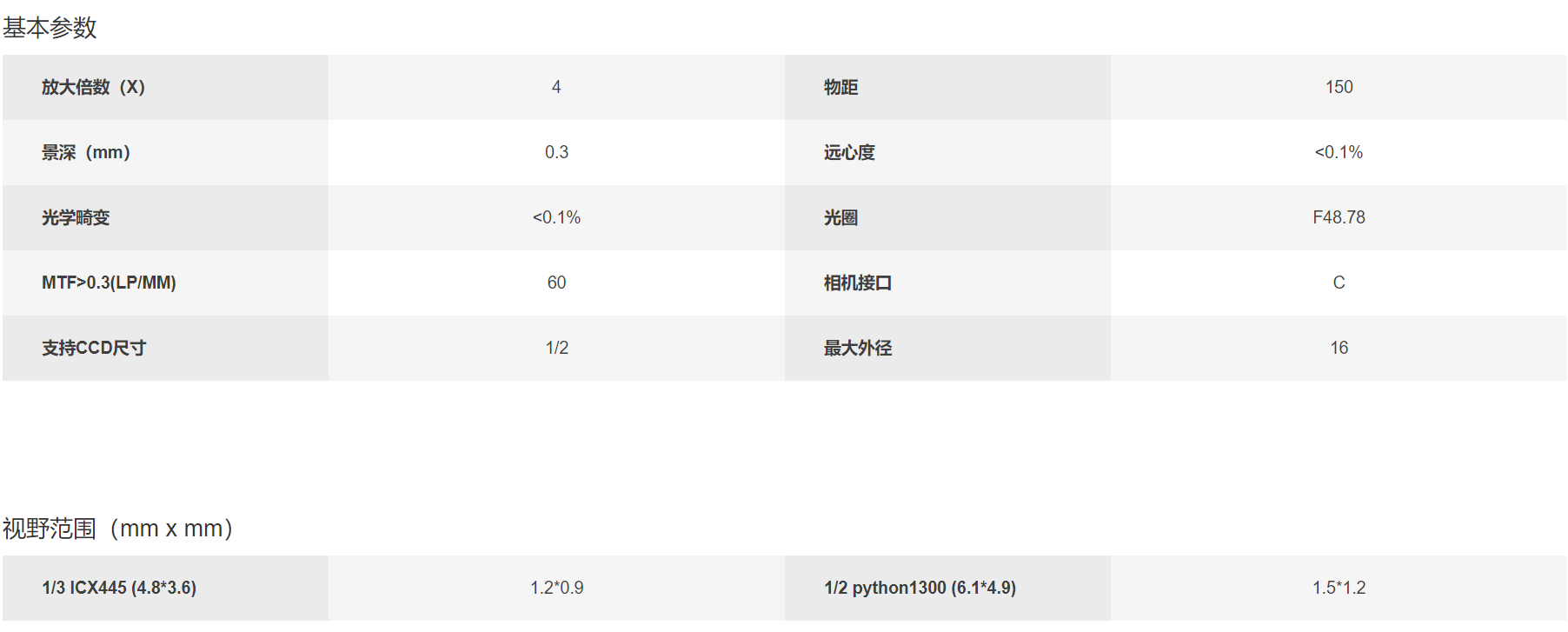
Task: Select the 景深 (mm) label
Action: [x=86, y=152]
